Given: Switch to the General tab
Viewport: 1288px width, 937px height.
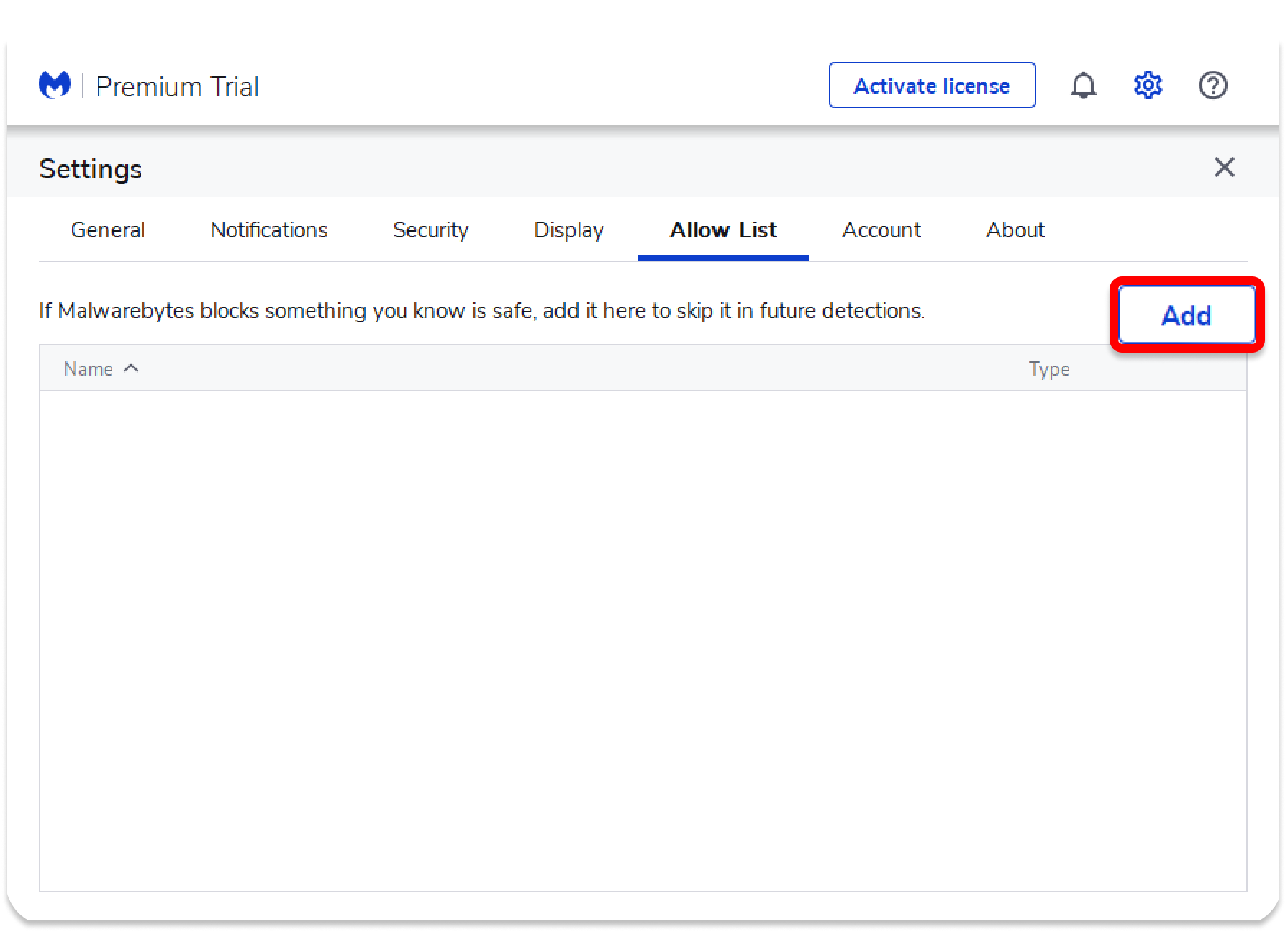Looking at the screenshot, I should [x=108, y=230].
